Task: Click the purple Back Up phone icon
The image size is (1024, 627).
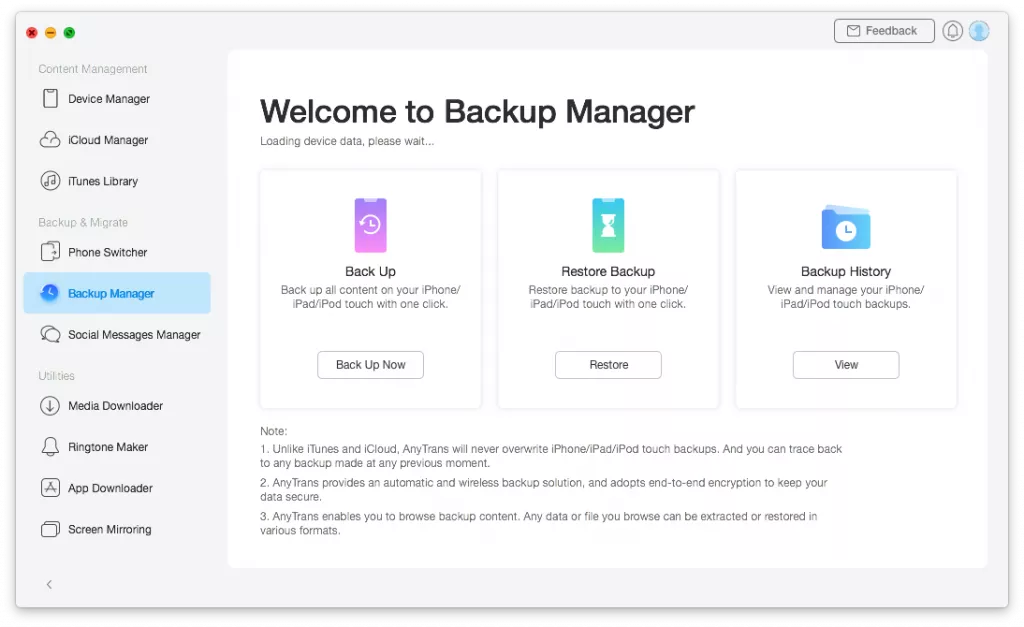Action: [370, 225]
